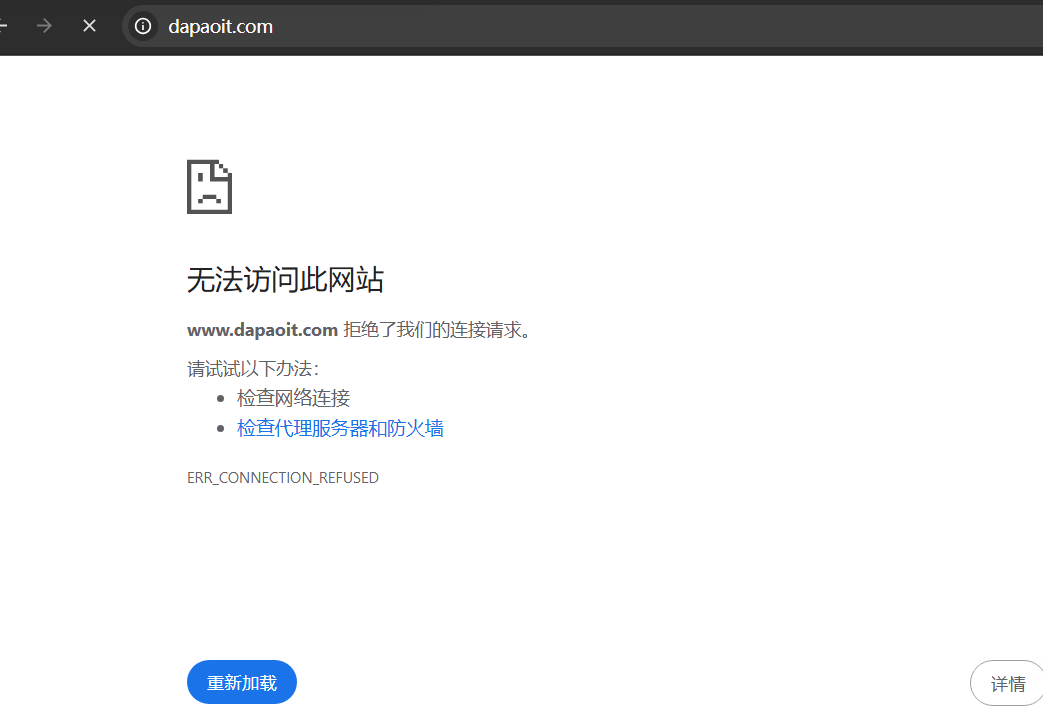This screenshot has height=714, width=1043.
Task: Select the ERR_CONNECTION_REFUSED error code text
Action: click(283, 478)
